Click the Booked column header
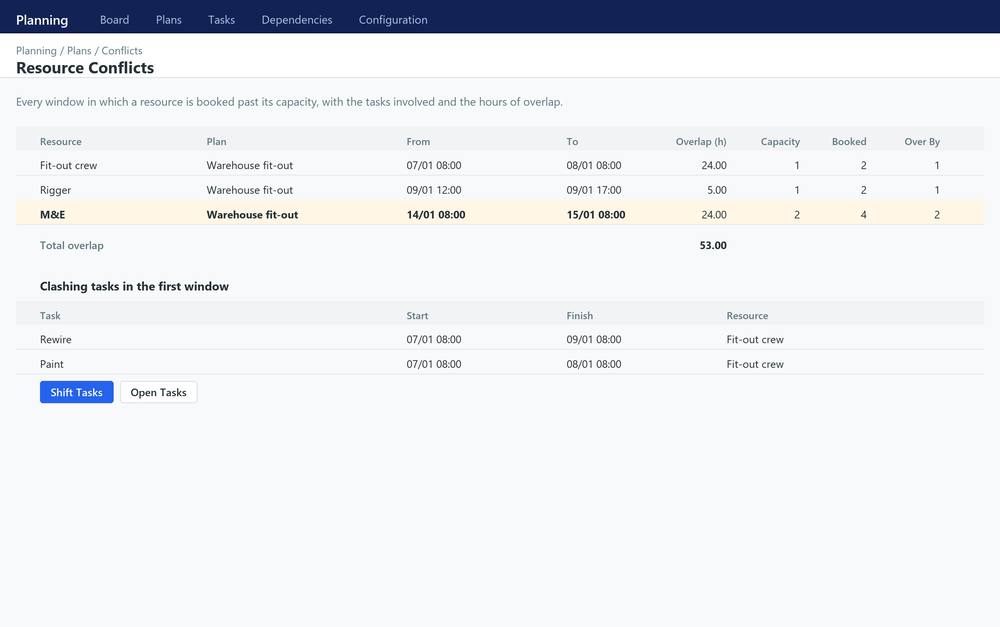This screenshot has width=1000, height=627. pyautogui.click(x=849, y=142)
